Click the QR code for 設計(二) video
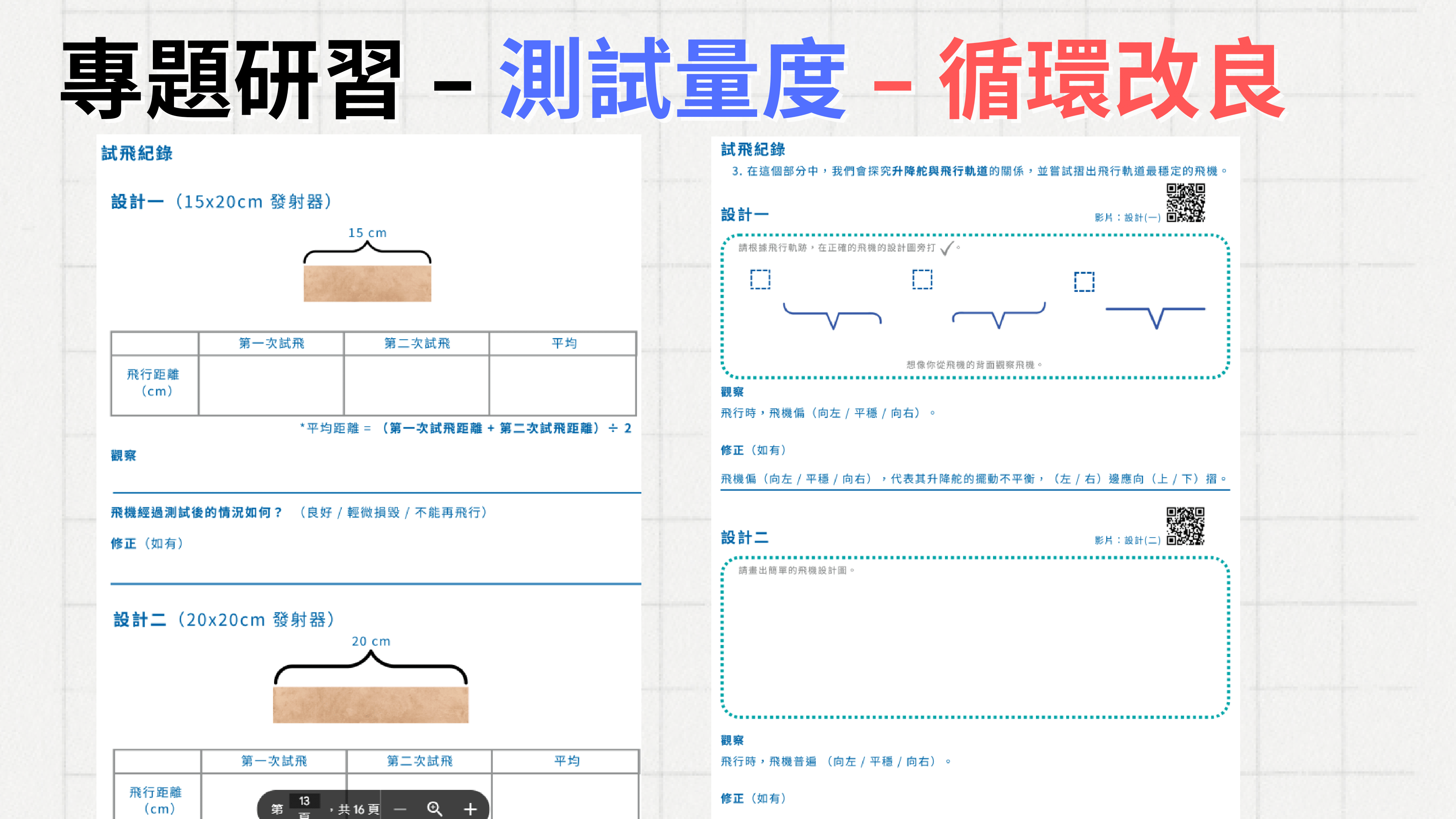1456x819 pixels. coord(1185,526)
